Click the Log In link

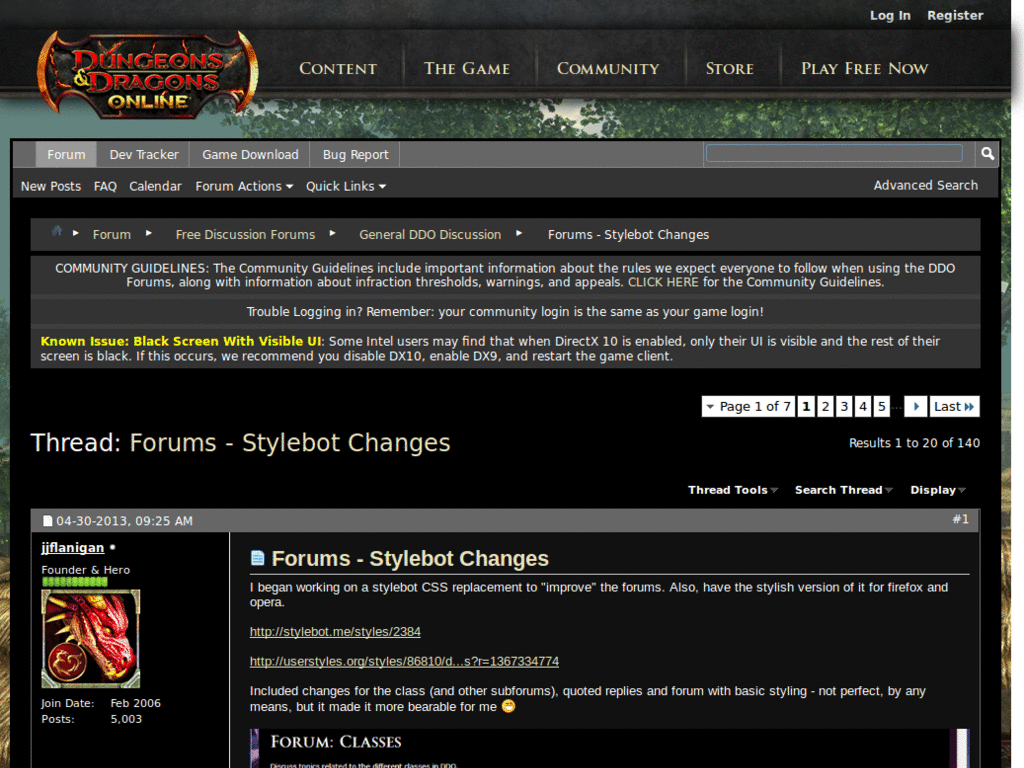pos(890,15)
